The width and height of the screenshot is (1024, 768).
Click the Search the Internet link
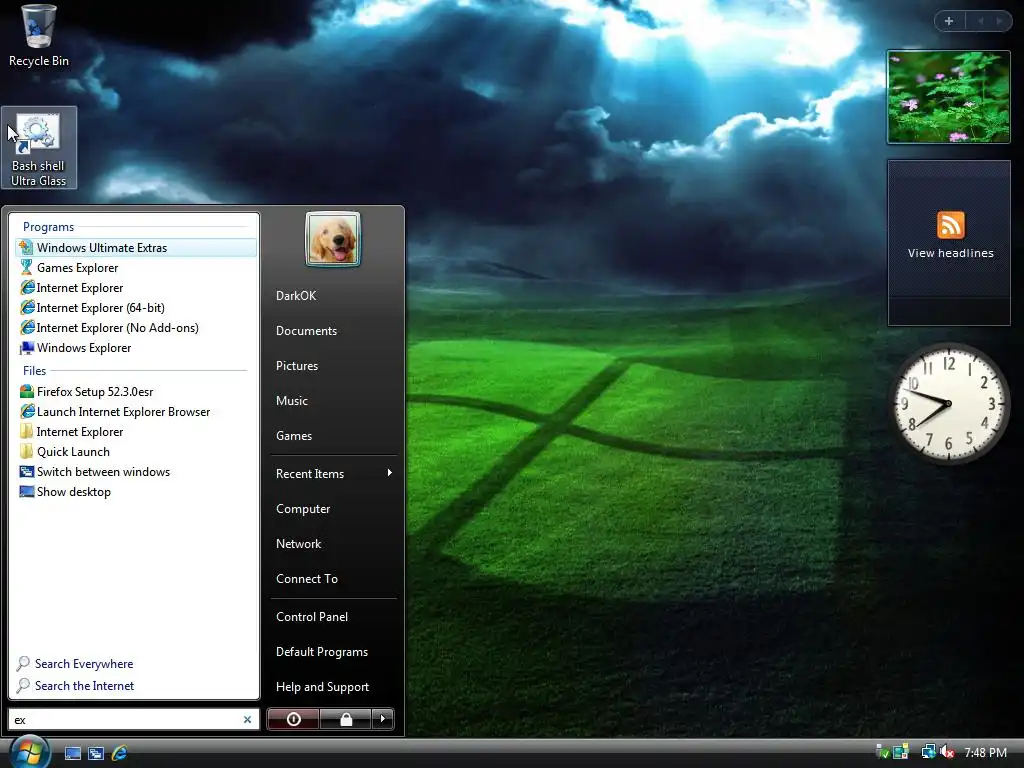tap(84, 686)
